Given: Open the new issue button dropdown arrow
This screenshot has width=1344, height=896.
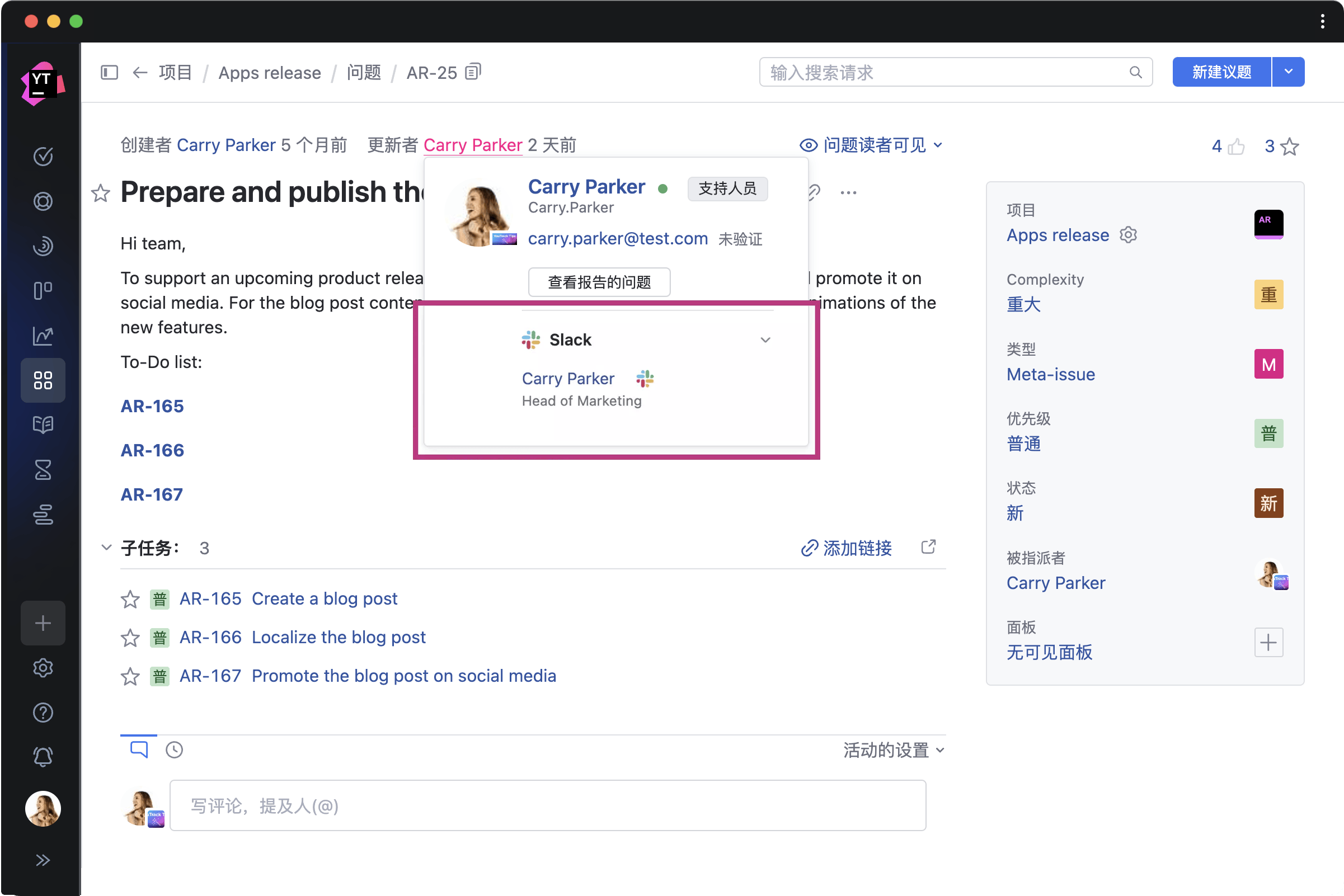Looking at the screenshot, I should [x=1288, y=72].
